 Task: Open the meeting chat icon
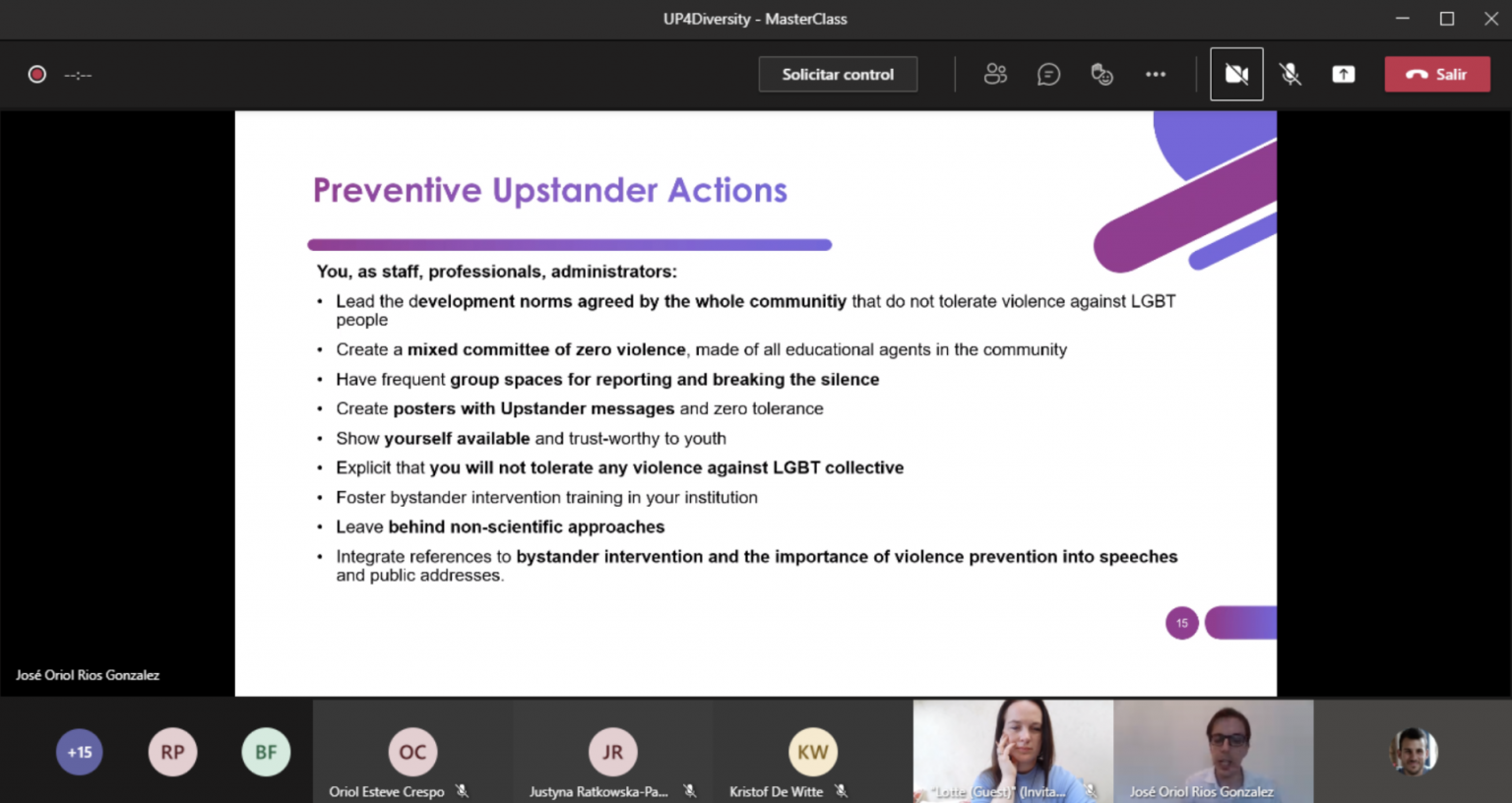1048,74
